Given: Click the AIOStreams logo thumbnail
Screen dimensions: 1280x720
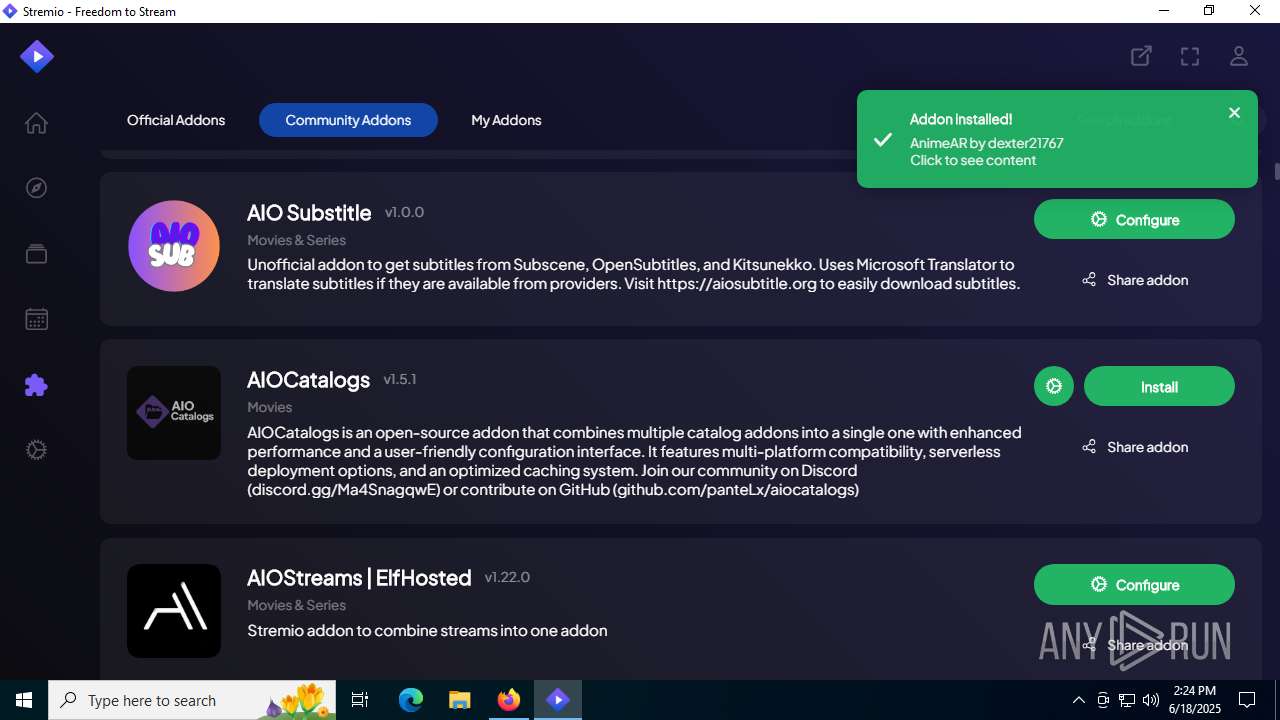Looking at the screenshot, I should 174,611.
